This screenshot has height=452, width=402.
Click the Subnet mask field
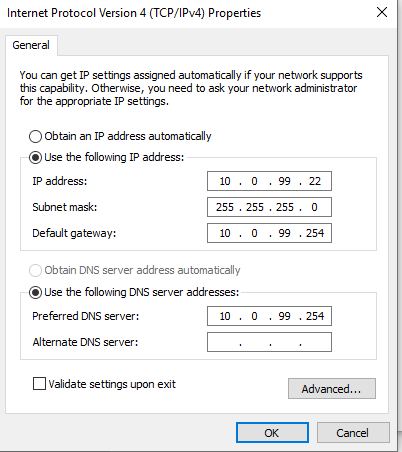coord(269,207)
